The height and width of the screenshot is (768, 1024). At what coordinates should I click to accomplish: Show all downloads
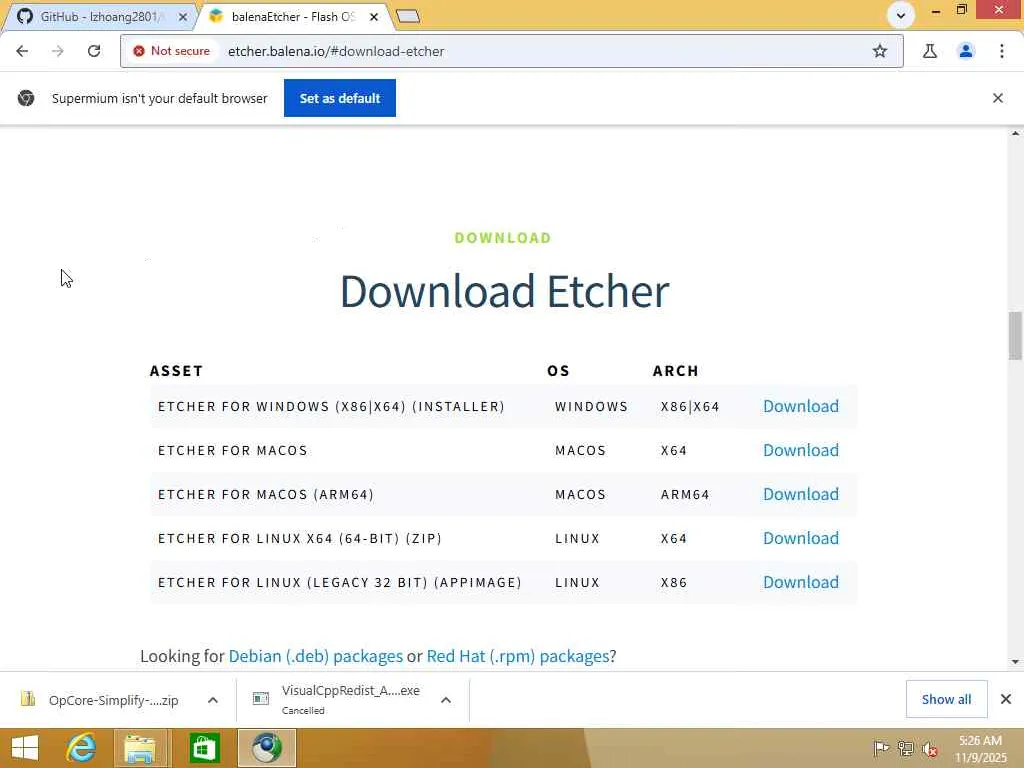coord(946,699)
